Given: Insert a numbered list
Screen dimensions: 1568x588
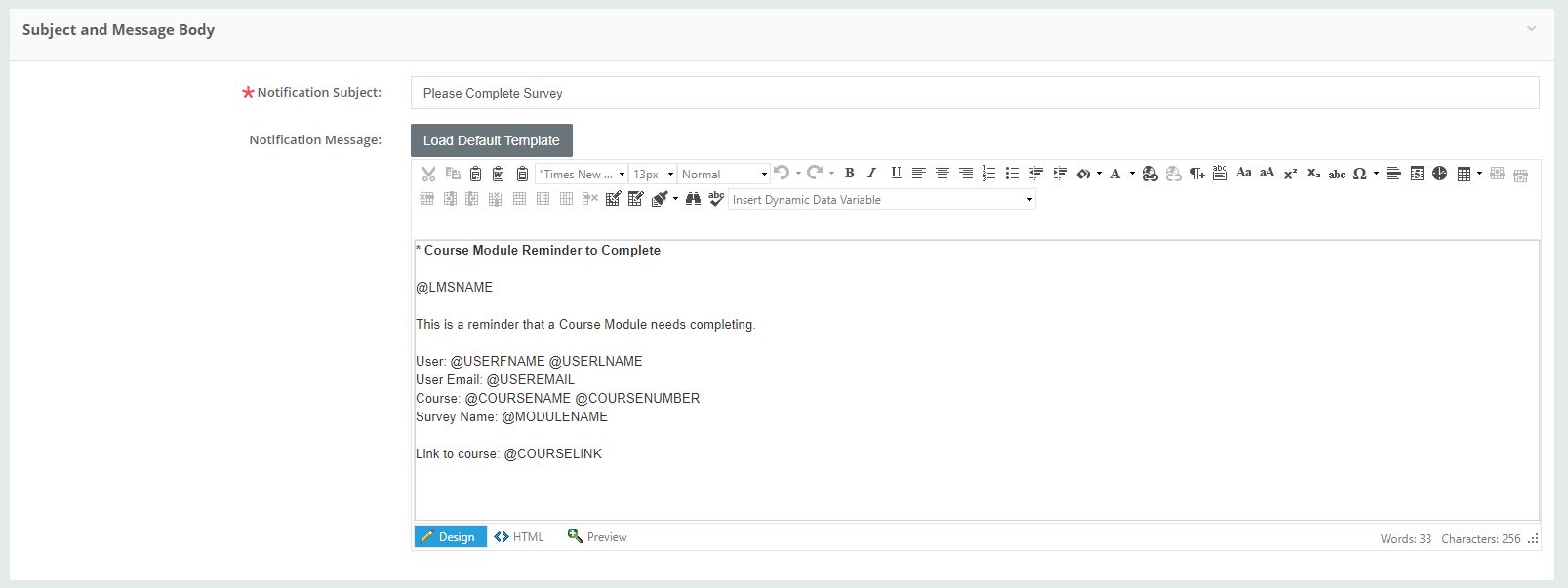Looking at the screenshot, I should [988, 174].
